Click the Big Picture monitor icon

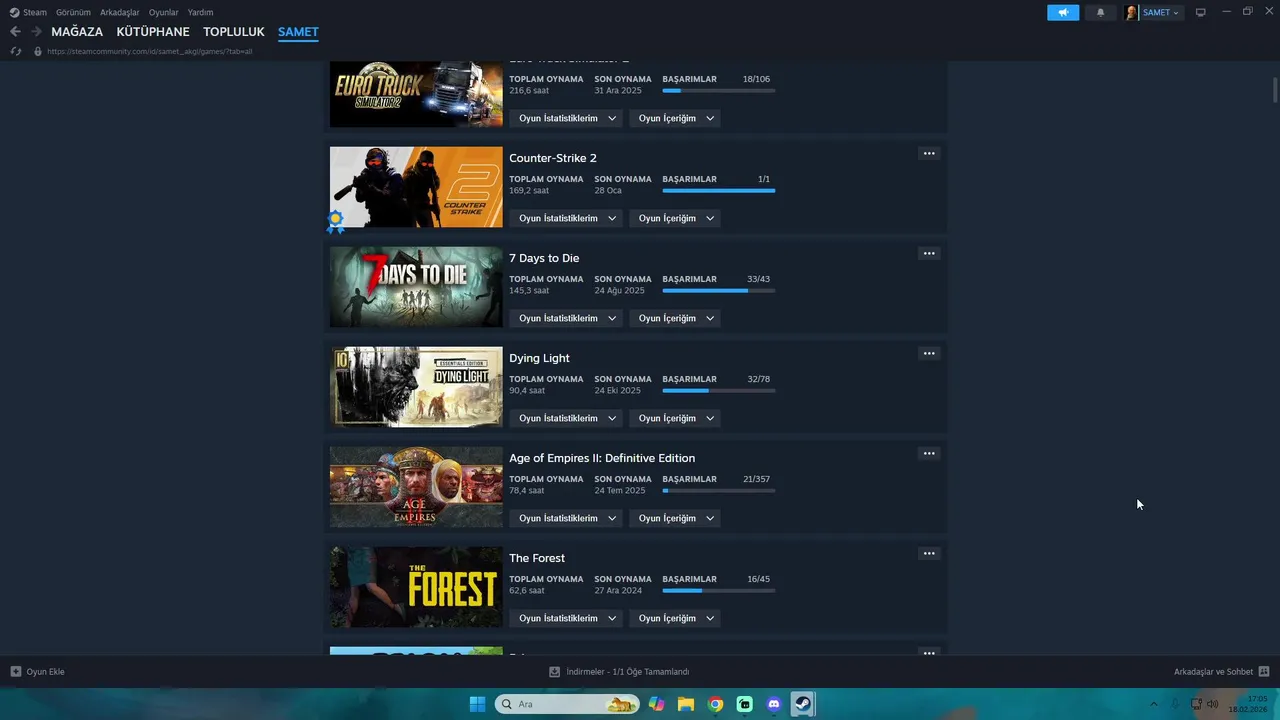pos(1201,12)
